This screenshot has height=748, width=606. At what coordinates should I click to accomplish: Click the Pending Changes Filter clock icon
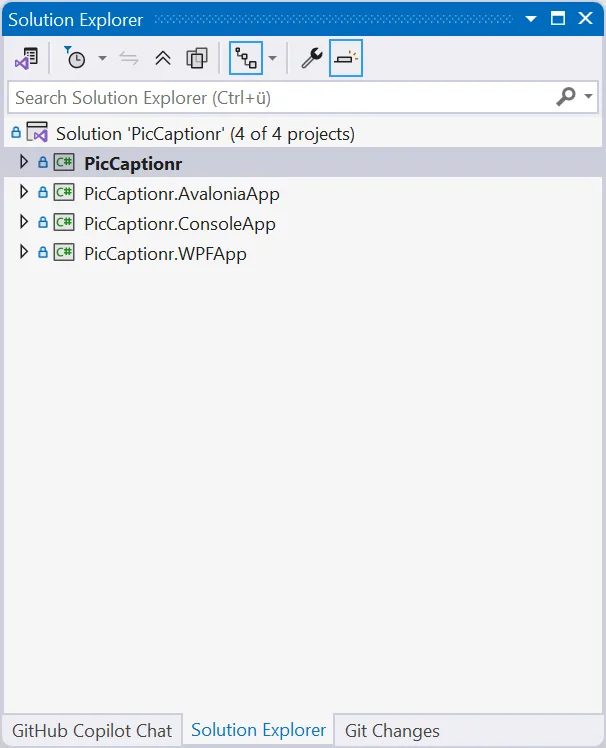pyautogui.click(x=76, y=58)
